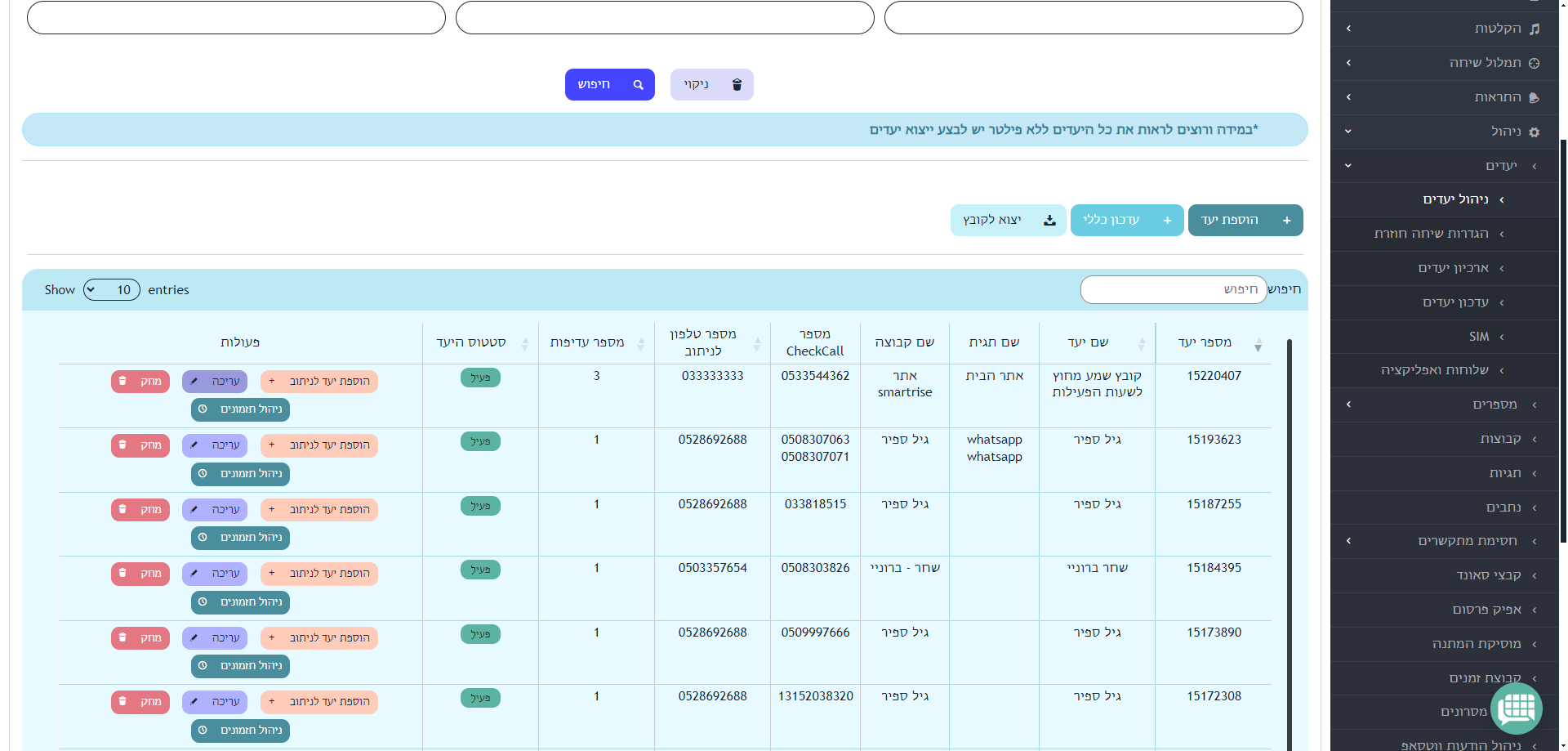
Task: Expand the מספרים sidebar menu
Action: coord(1444,405)
